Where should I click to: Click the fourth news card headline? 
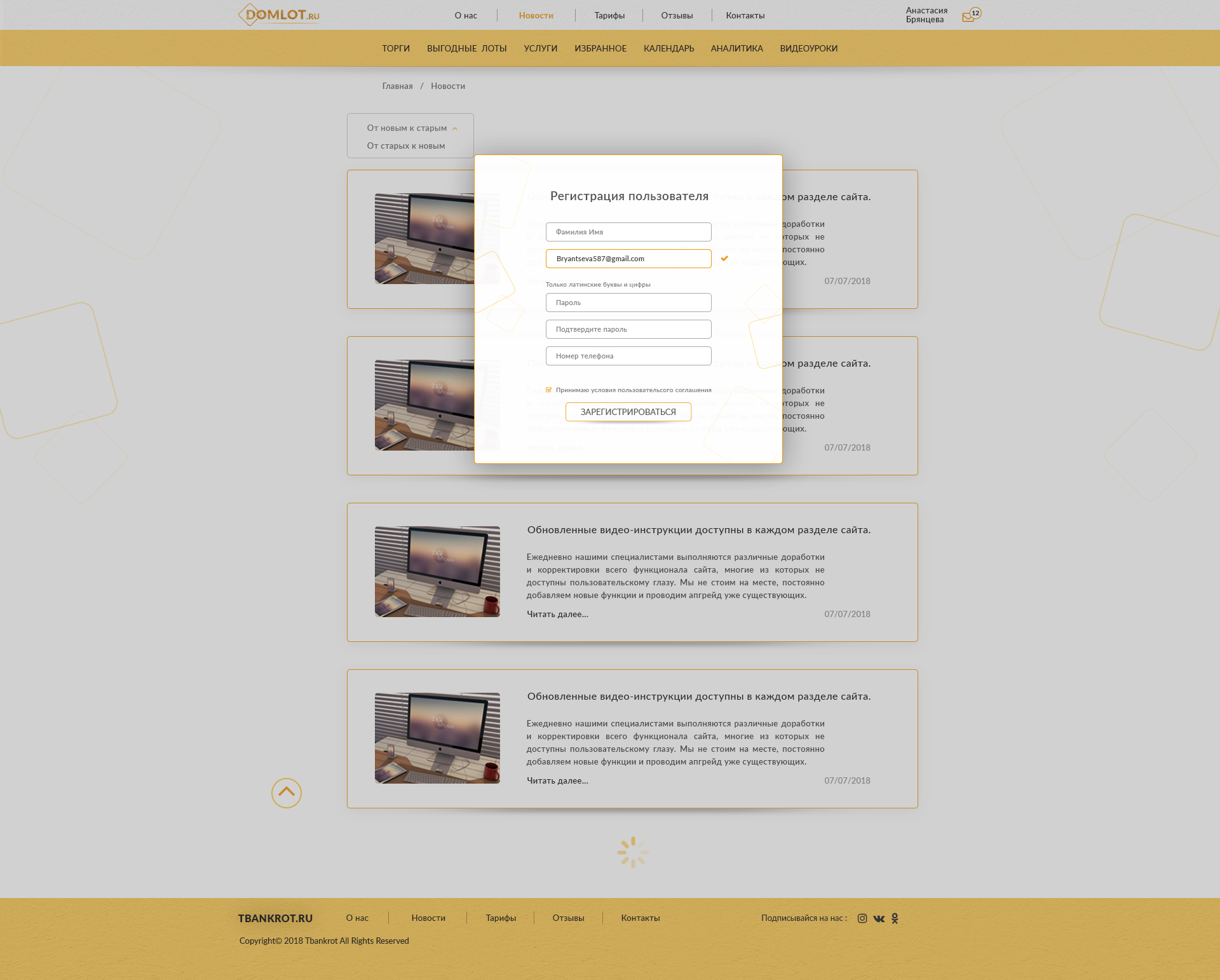(699, 697)
